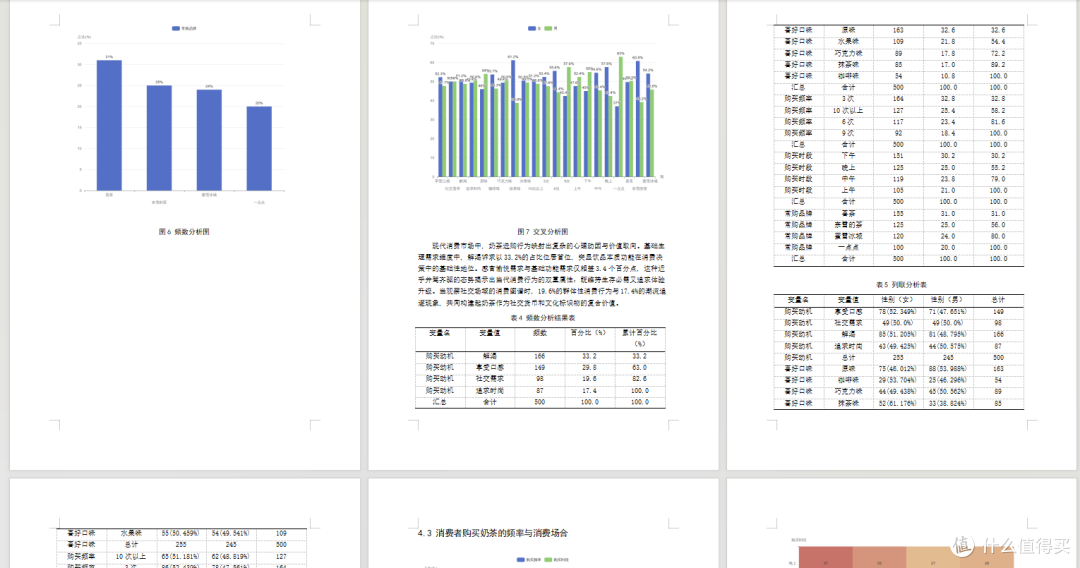Click the cell "78(52.349%)" in 表5
The image size is (1080, 568).
tap(897, 312)
